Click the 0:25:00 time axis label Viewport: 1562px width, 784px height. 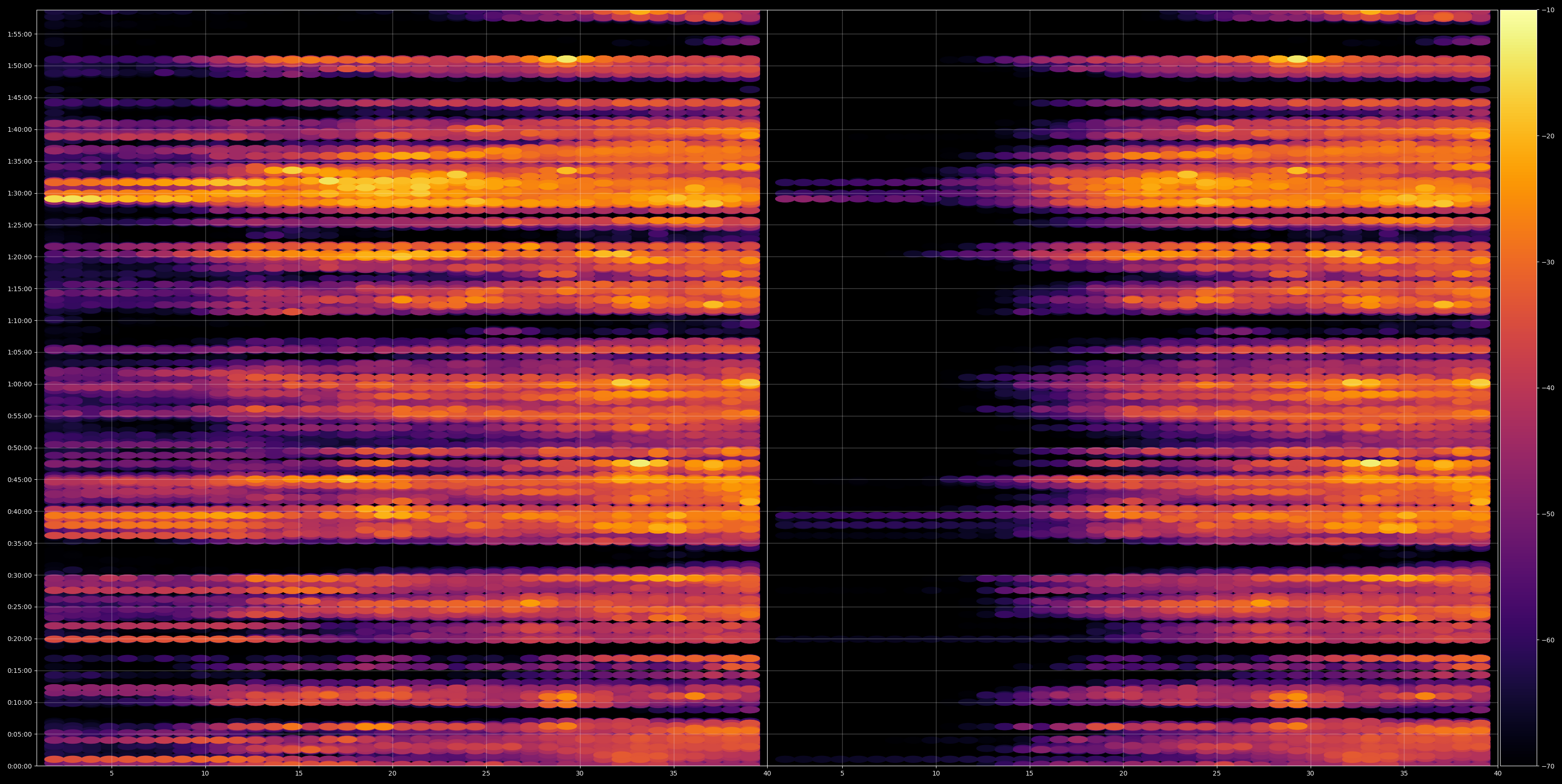(19, 607)
